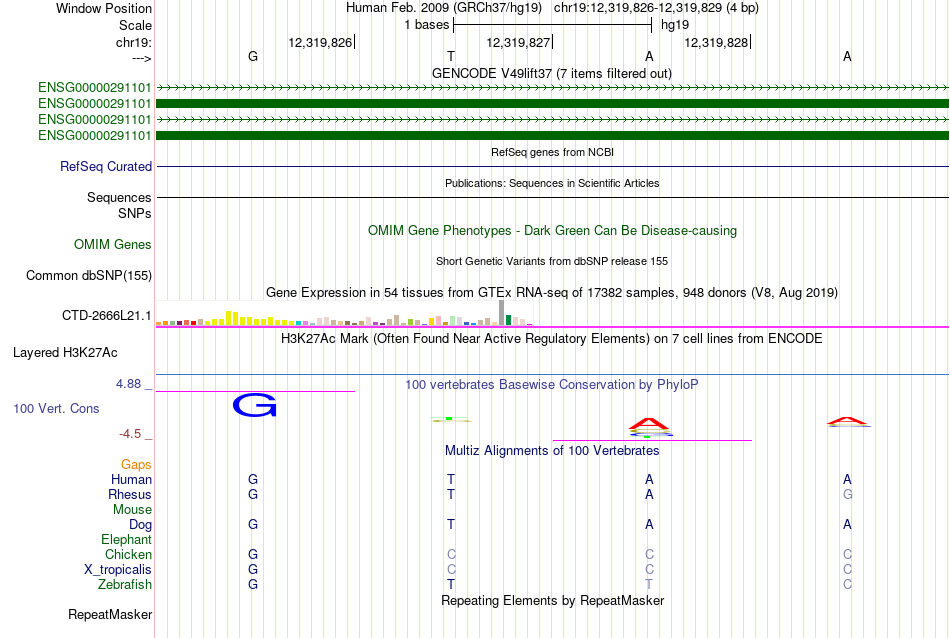Click the Chicken species label
The height and width of the screenshot is (638, 950).
pyautogui.click(x=128, y=554)
